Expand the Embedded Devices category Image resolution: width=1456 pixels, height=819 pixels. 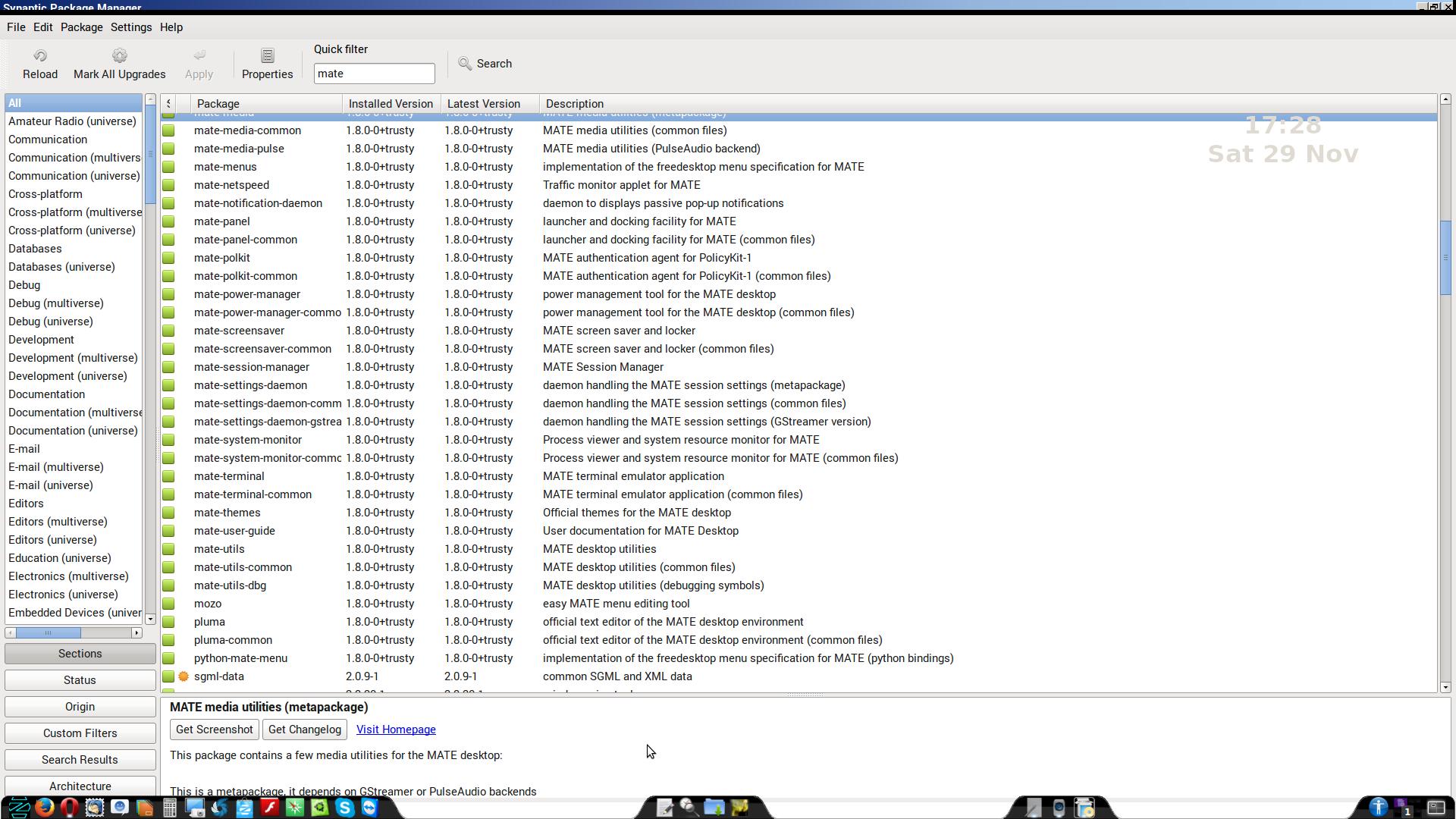coord(75,612)
